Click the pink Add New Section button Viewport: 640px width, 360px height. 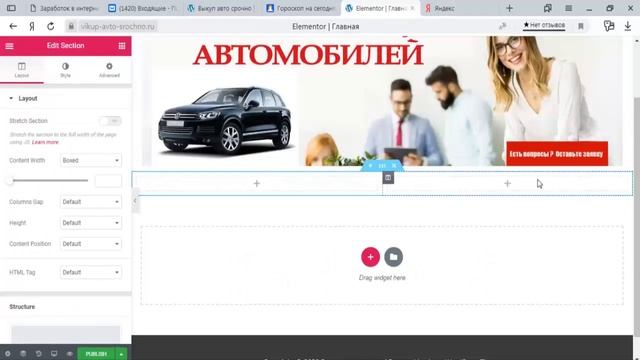coord(370,257)
